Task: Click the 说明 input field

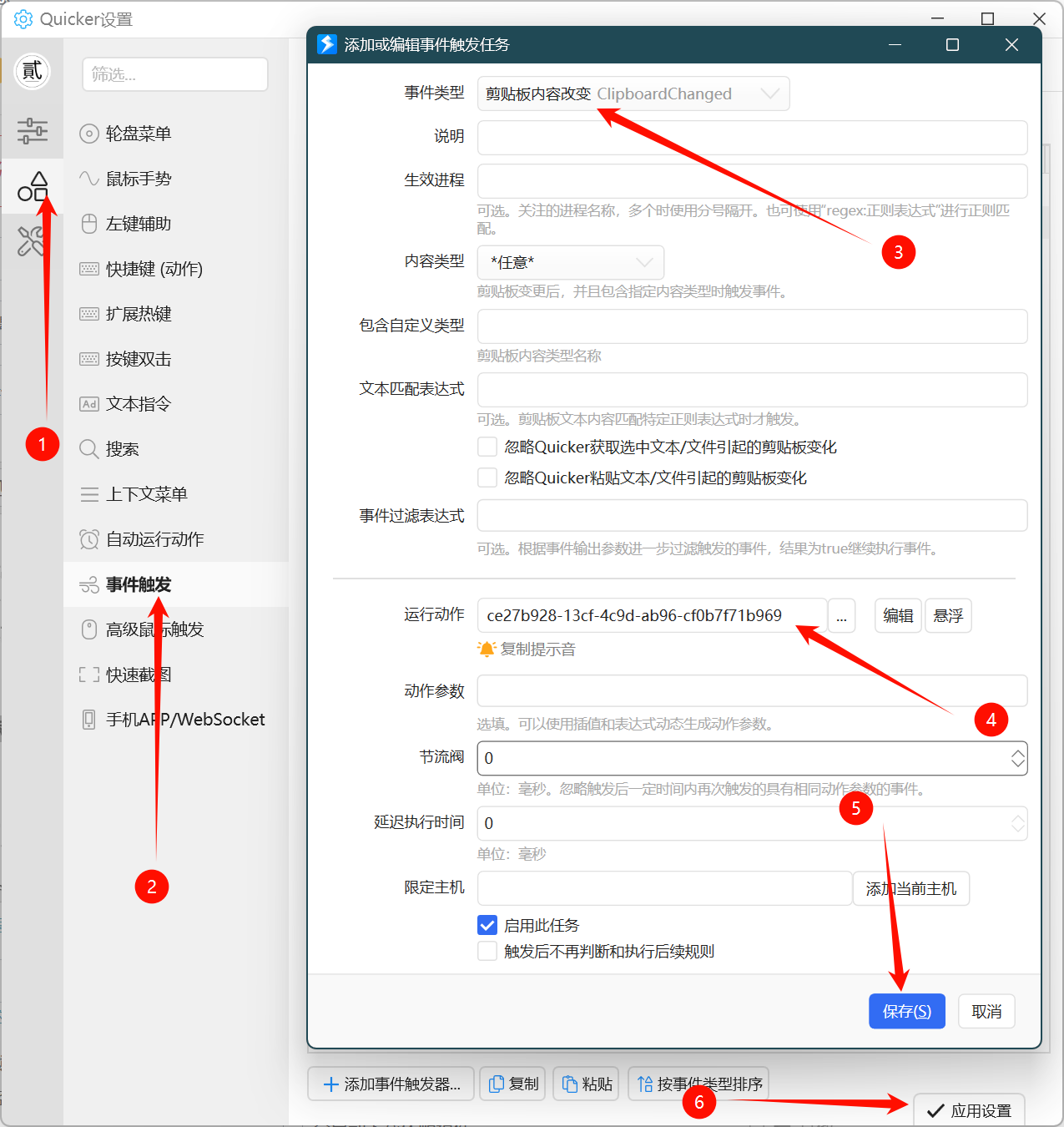Action: pyautogui.click(x=752, y=138)
